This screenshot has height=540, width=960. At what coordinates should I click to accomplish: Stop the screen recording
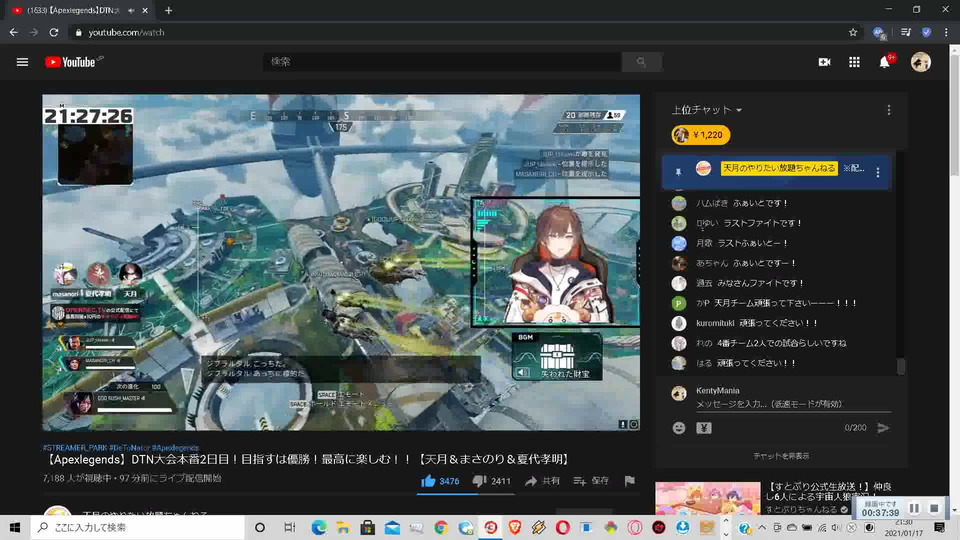(934, 508)
